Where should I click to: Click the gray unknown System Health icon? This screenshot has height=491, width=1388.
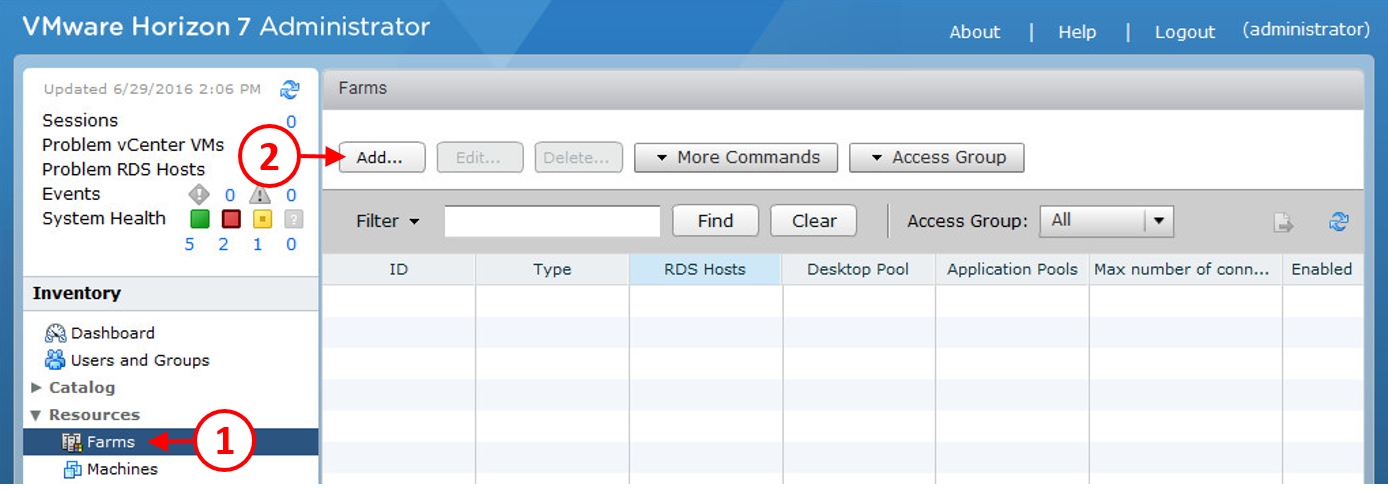tap(293, 219)
